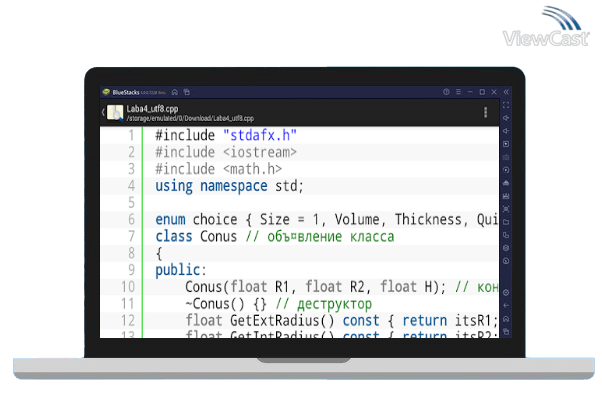
Task: Click the file path /storage/emulated/0/Download/Laba4_utf8.cpp
Action: point(190,118)
